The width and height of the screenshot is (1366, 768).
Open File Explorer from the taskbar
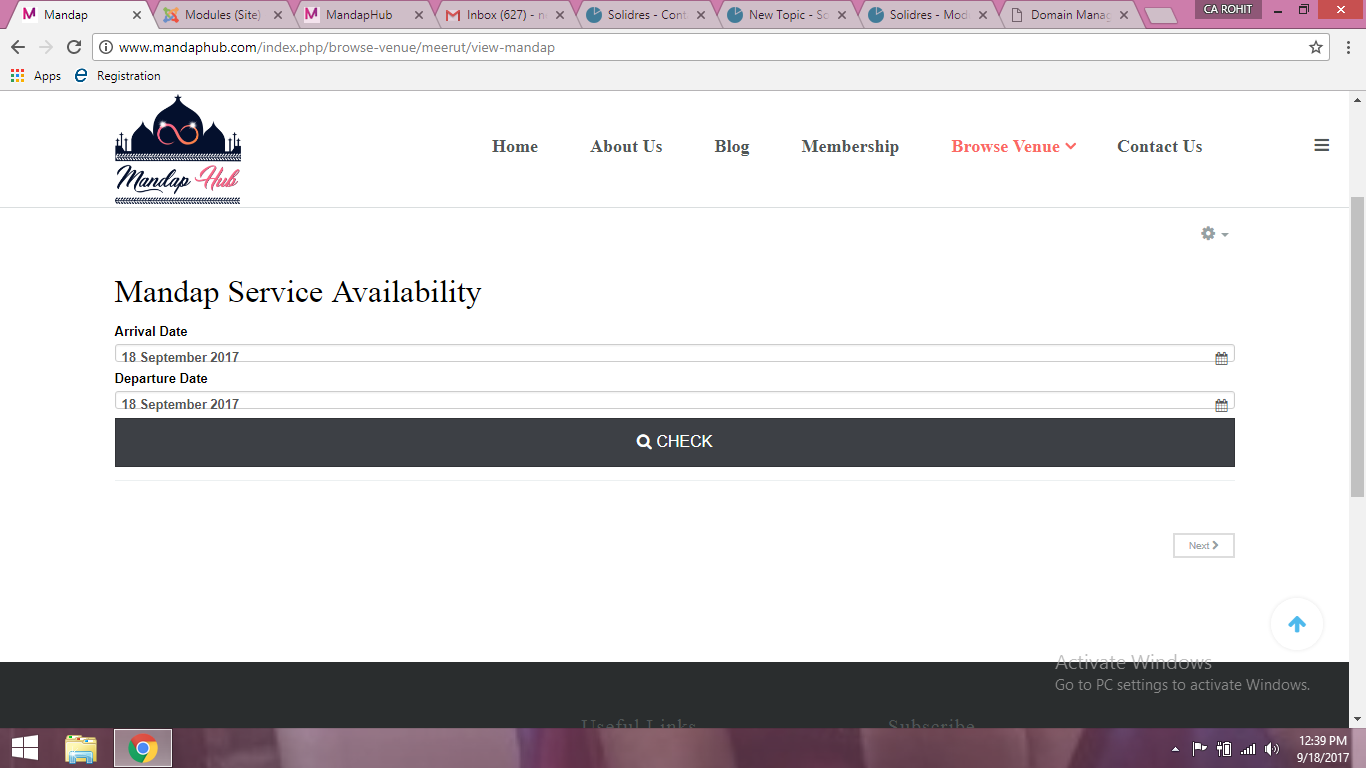point(81,748)
